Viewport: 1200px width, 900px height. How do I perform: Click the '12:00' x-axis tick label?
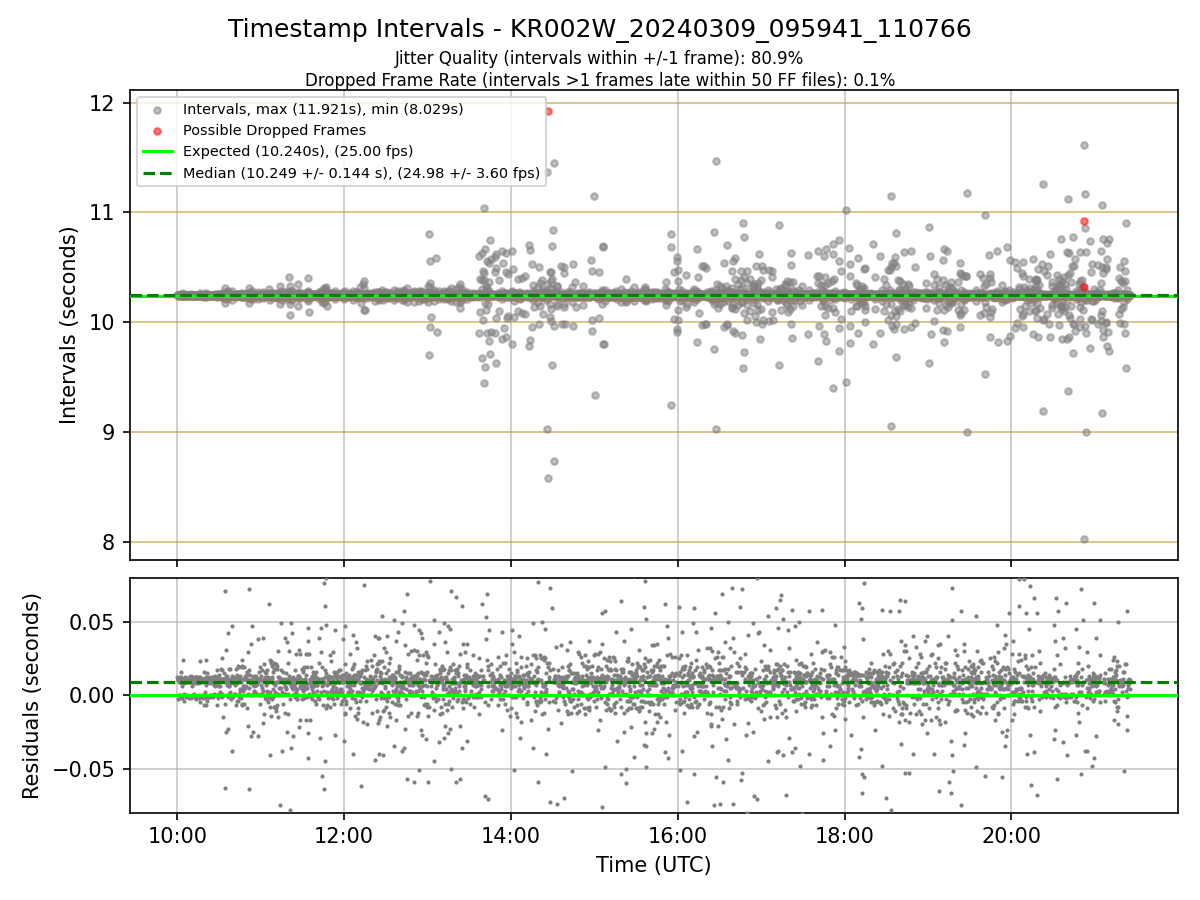coord(344,834)
